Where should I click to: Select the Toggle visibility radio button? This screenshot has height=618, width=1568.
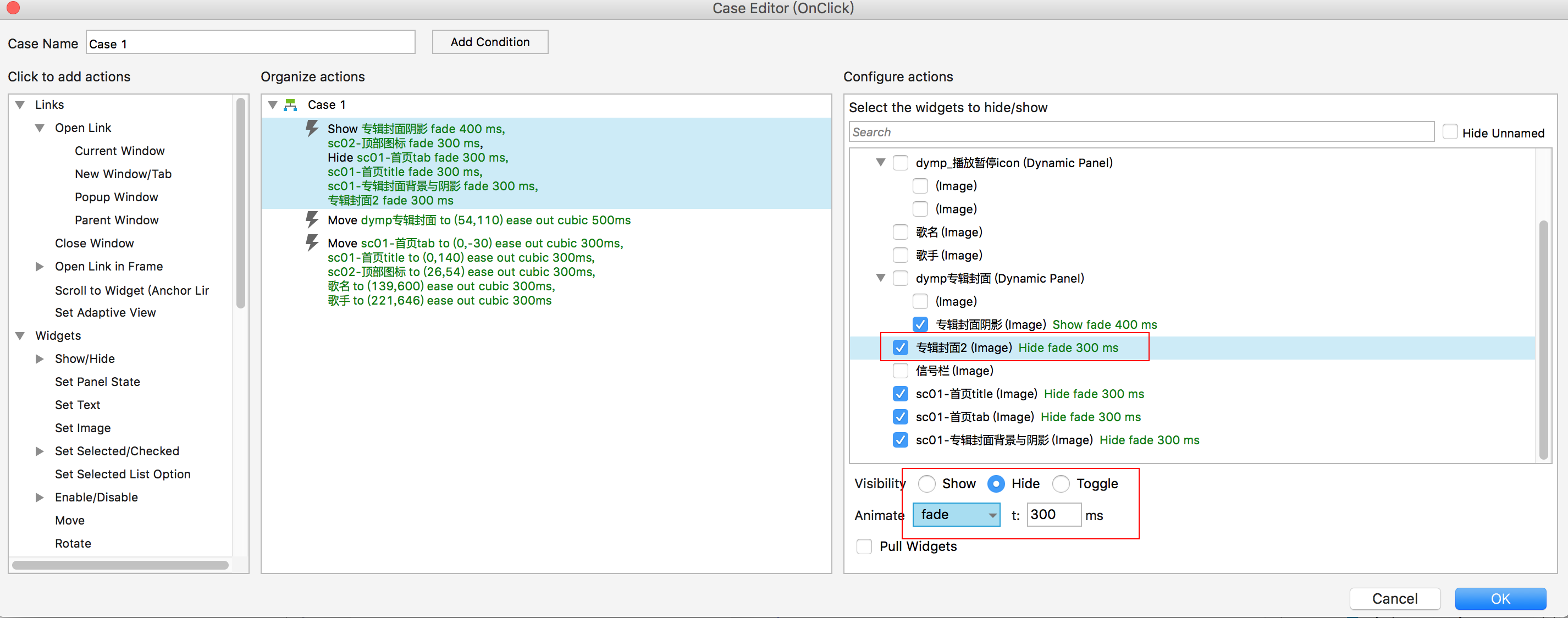[1061, 483]
